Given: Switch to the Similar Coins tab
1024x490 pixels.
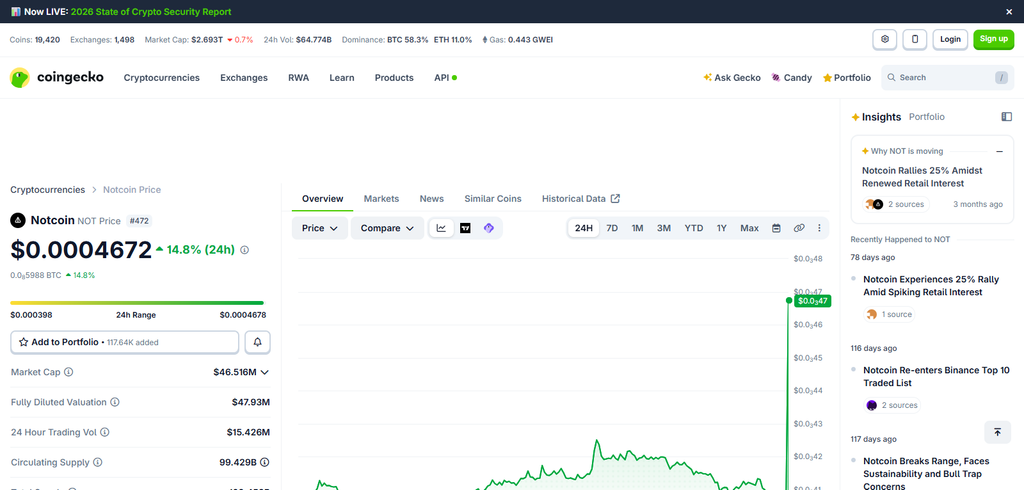Looking at the screenshot, I should coord(493,199).
